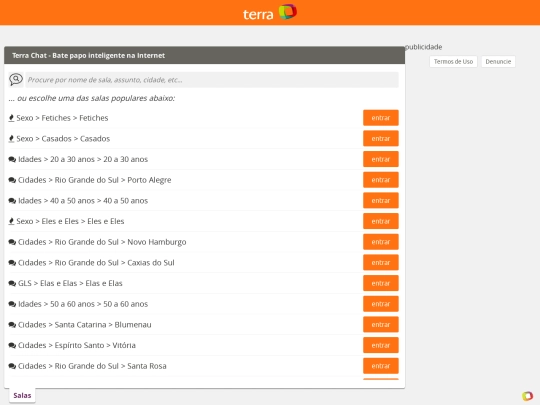Select Cidades > Espírito Santo > Vitória text
Viewport: 540px width, 405px height.
tap(77, 345)
